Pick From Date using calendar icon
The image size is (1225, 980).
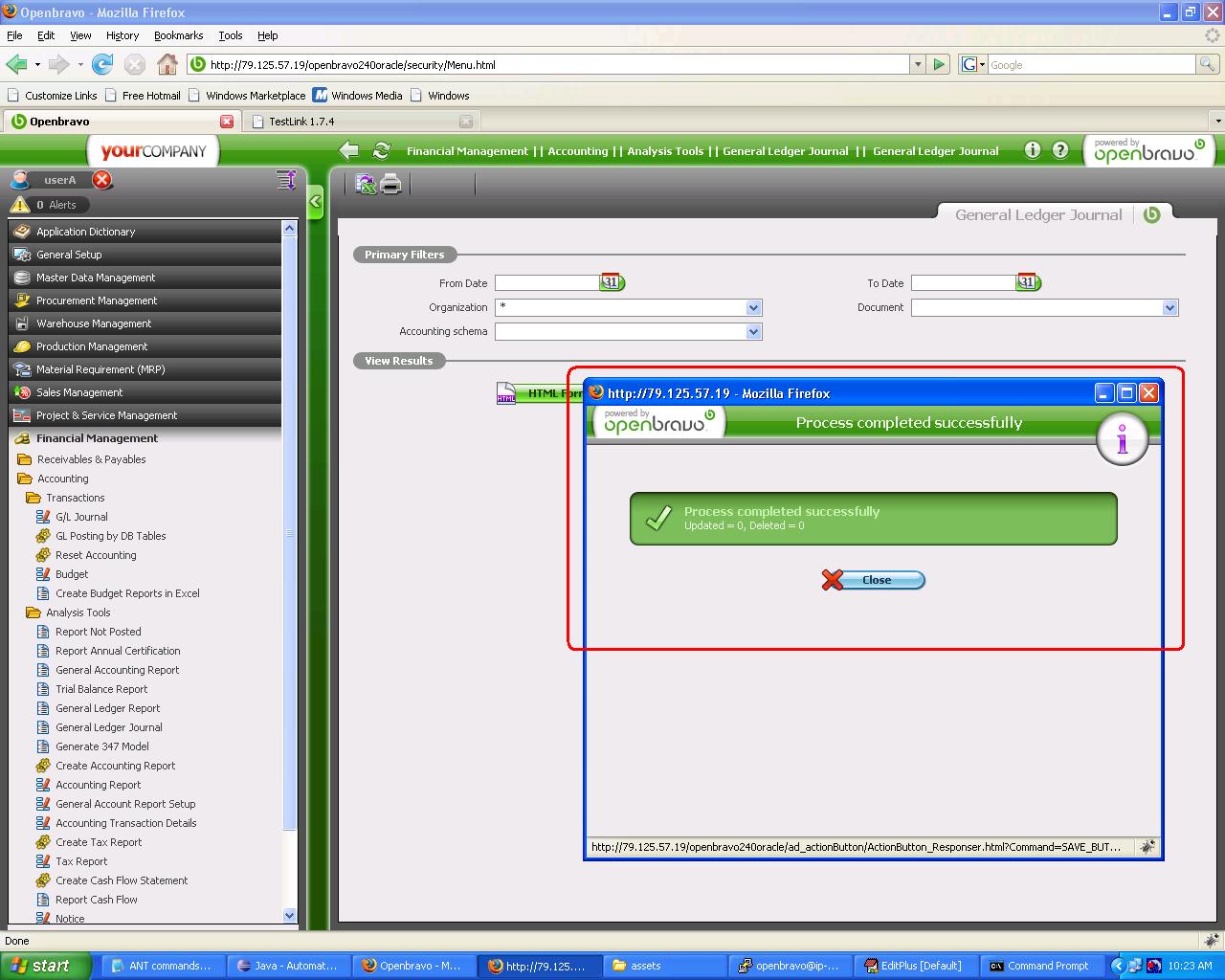point(612,282)
